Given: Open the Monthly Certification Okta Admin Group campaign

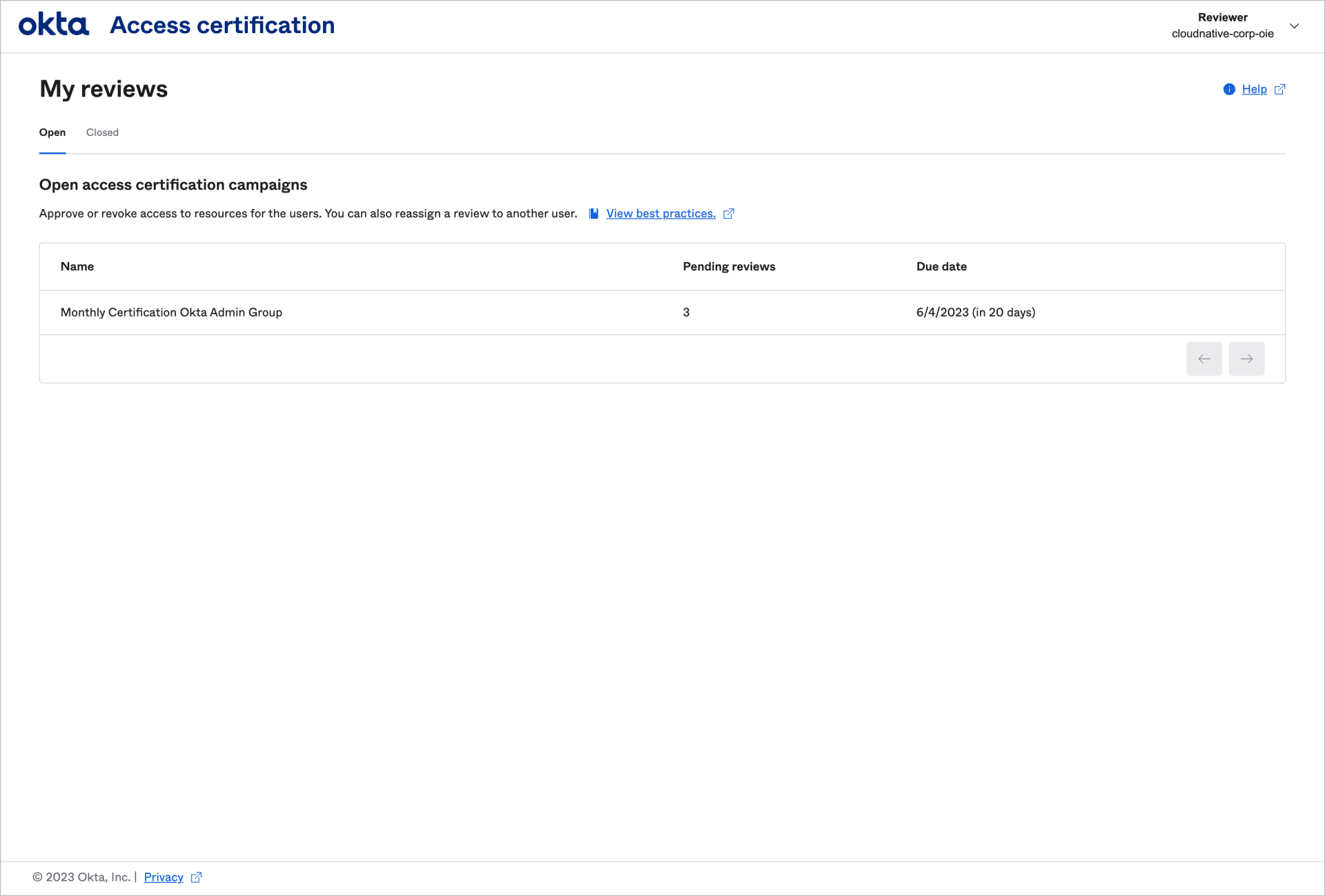Looking at the screenshot, I should (171, 312).
